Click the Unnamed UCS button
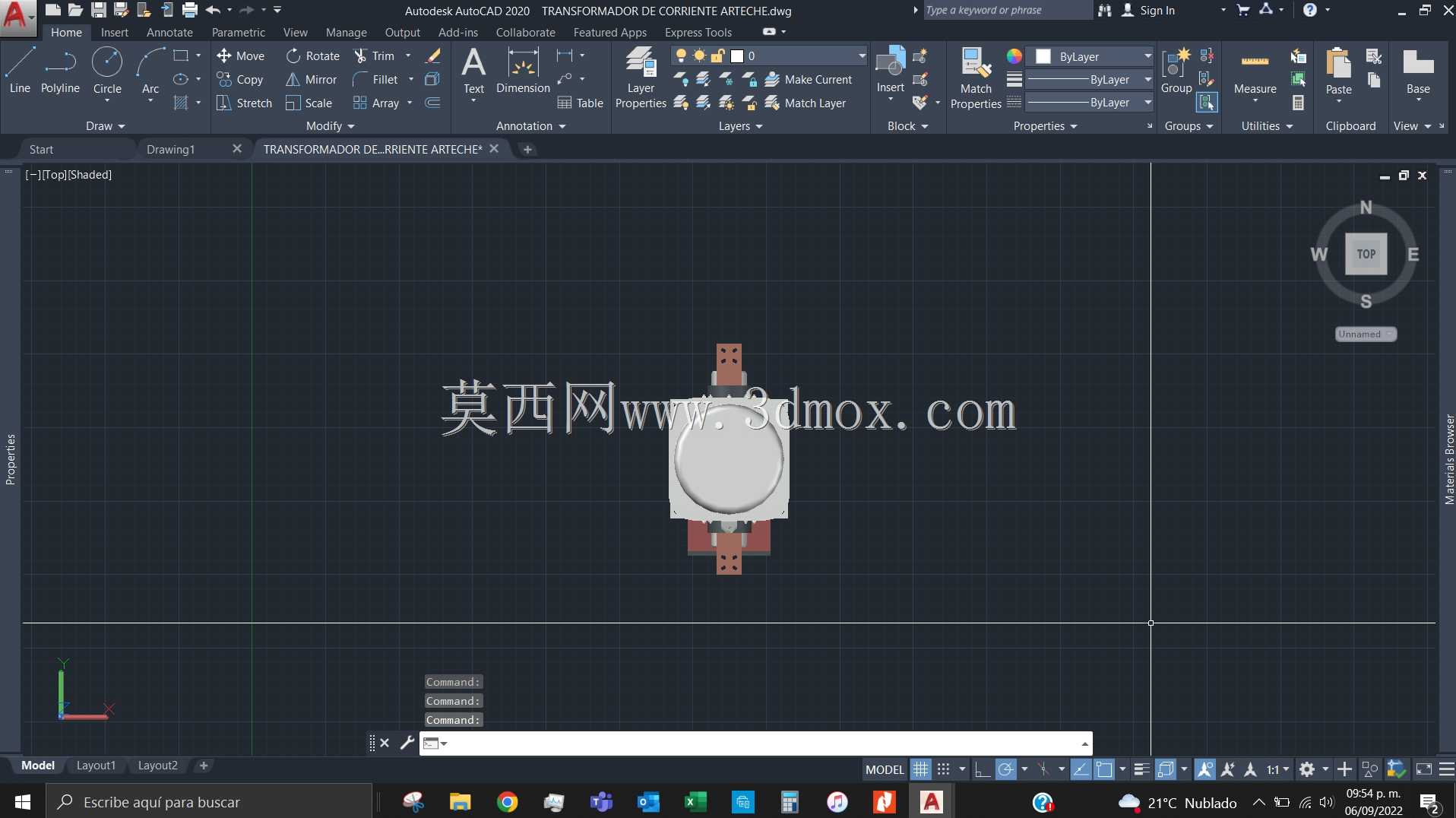1456x818 pixels. point(1366,334)
